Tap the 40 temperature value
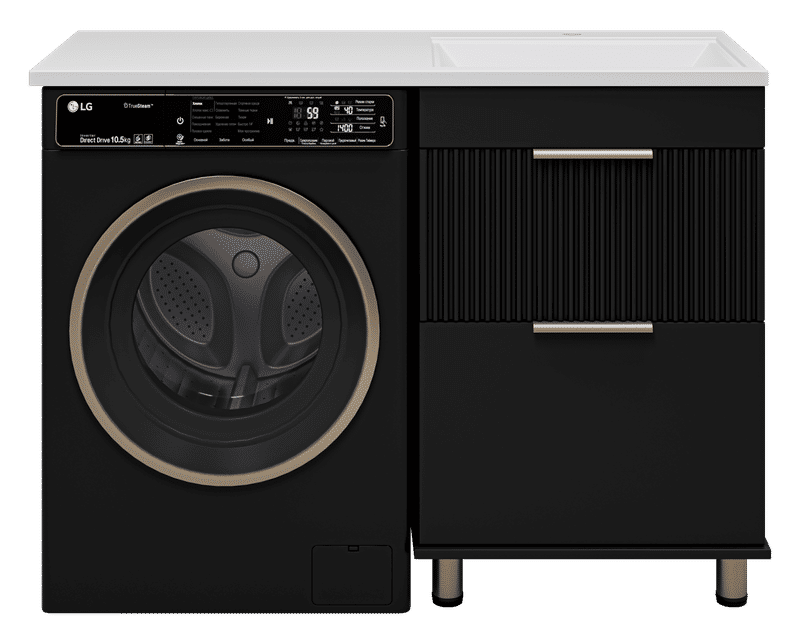The image size is (800, 644). pyautogui.click(x=348, y=110)
